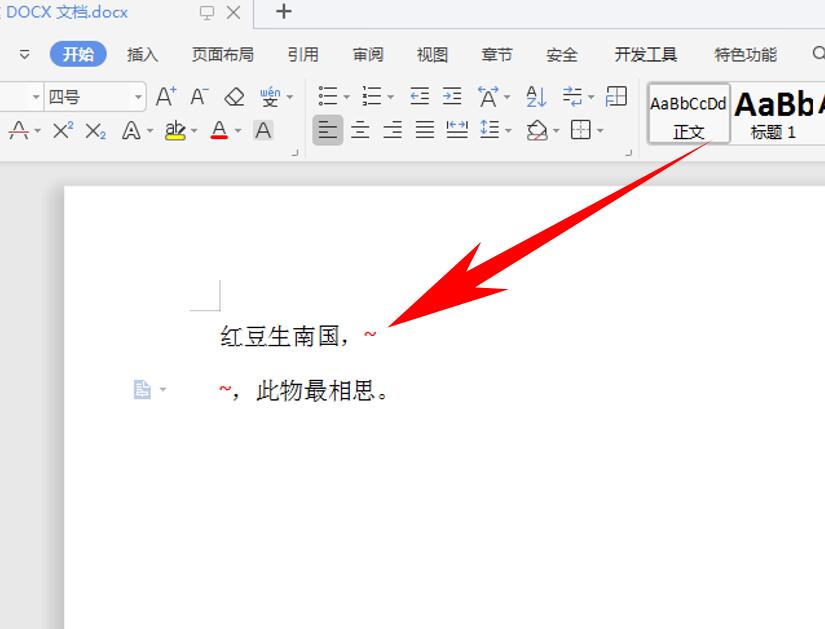Click the paragraph layout icon beside text
The height and width of the screenshot is (629, 825).
142,390
